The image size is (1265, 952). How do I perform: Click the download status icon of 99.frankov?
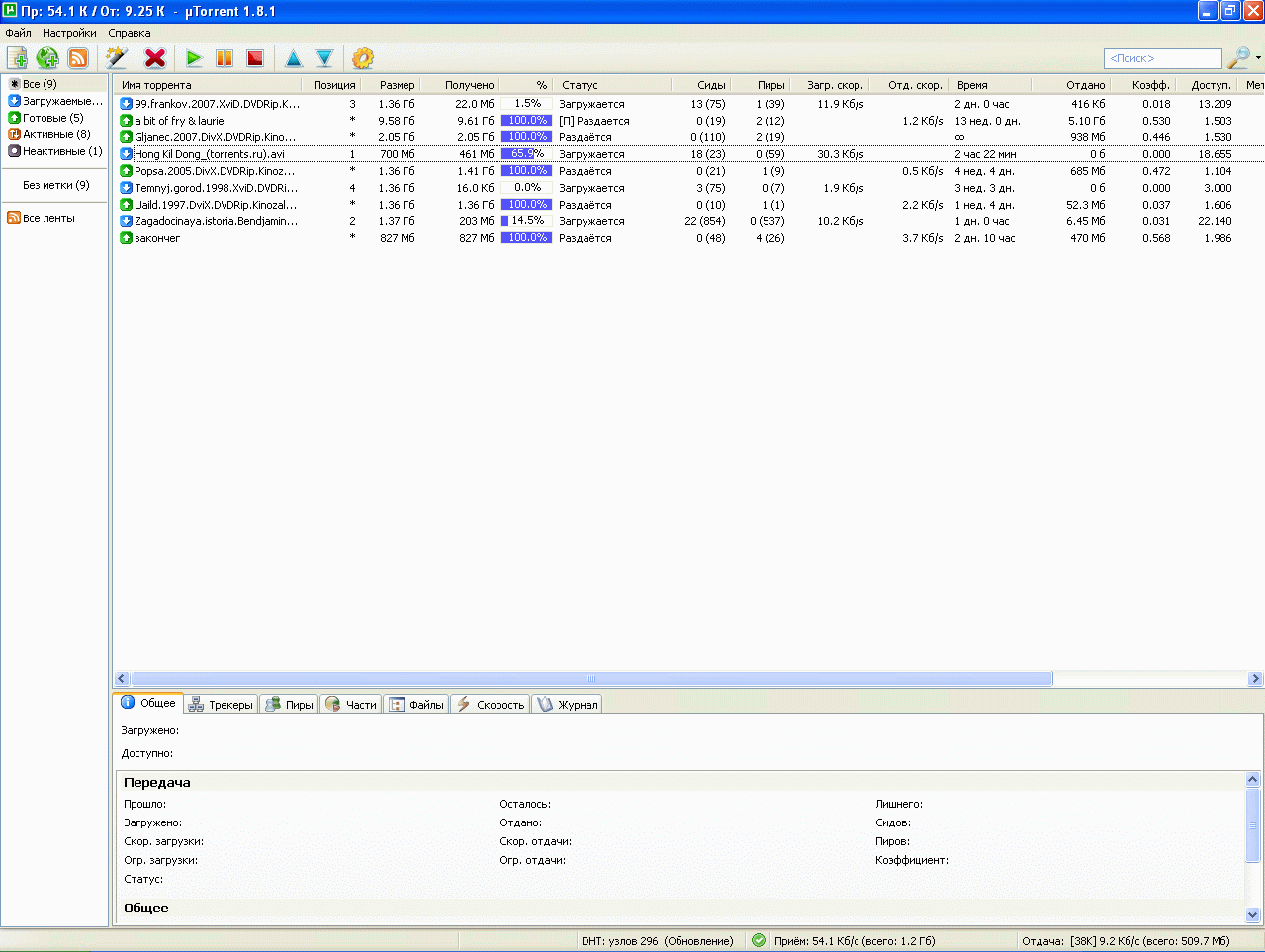click(x=126, y=104)
